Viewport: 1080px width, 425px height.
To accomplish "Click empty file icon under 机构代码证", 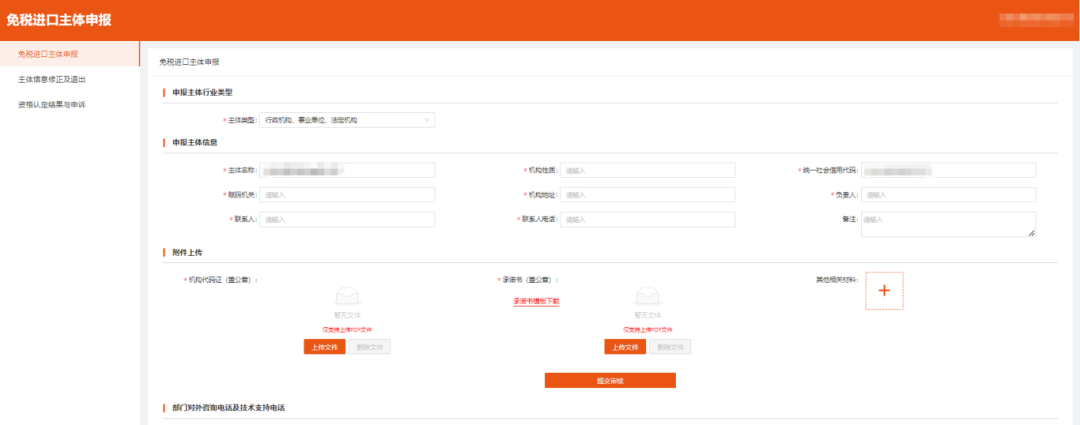I will (347, 297).
